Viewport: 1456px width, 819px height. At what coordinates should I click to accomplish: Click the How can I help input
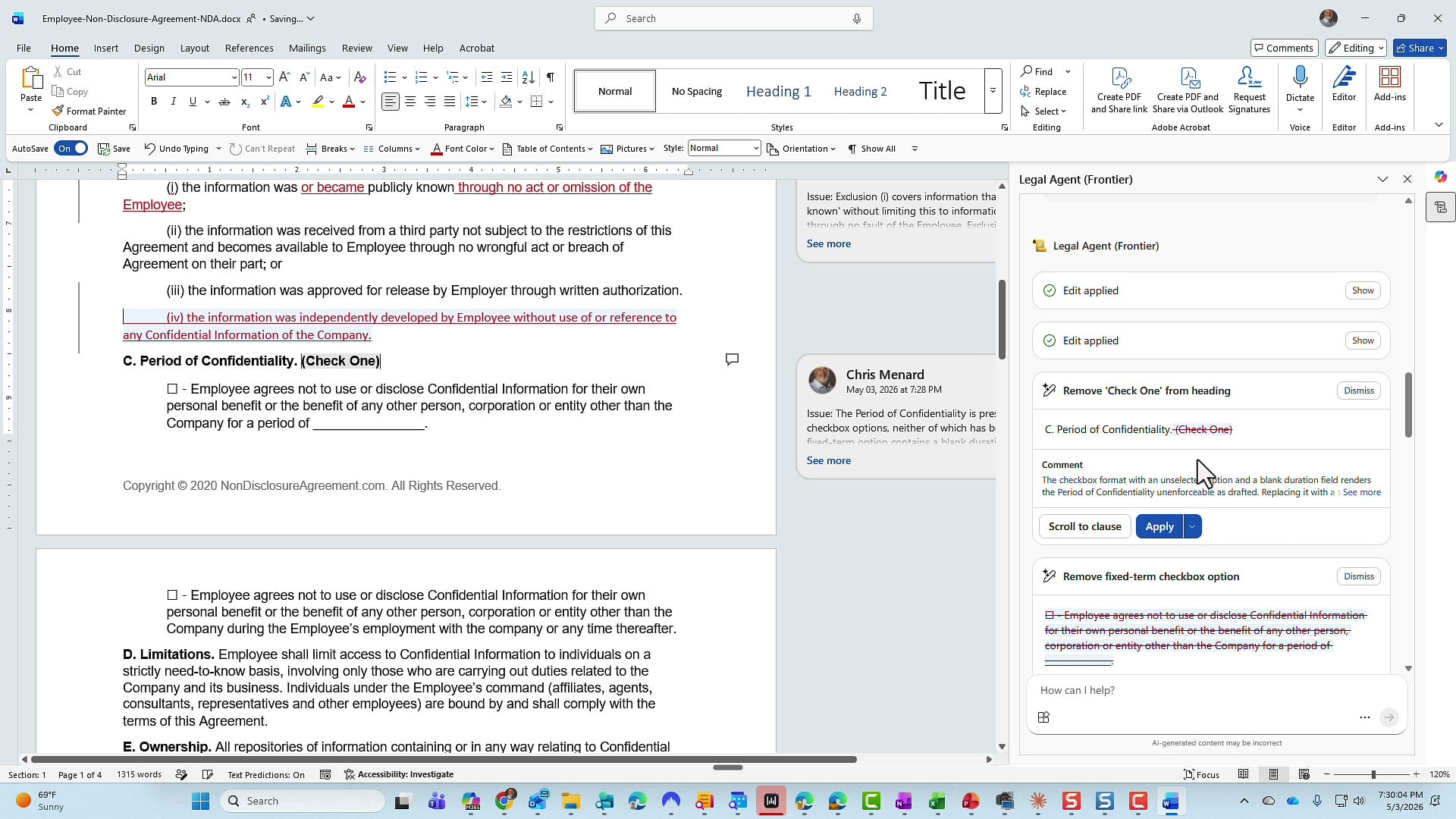coord(1216,690)
